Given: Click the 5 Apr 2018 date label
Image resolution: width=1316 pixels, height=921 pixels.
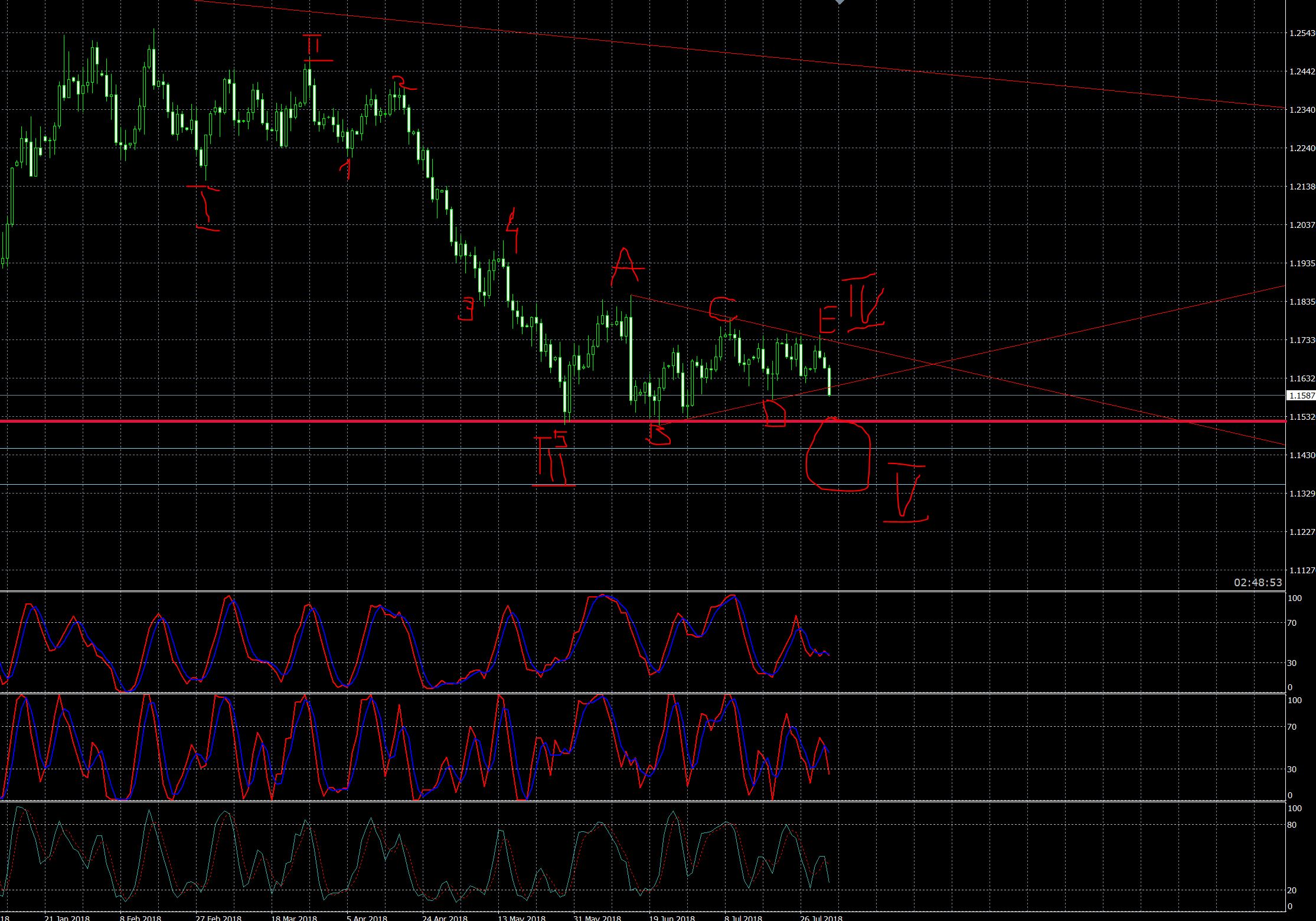Looking at the screenshot, I should point(367,917).
